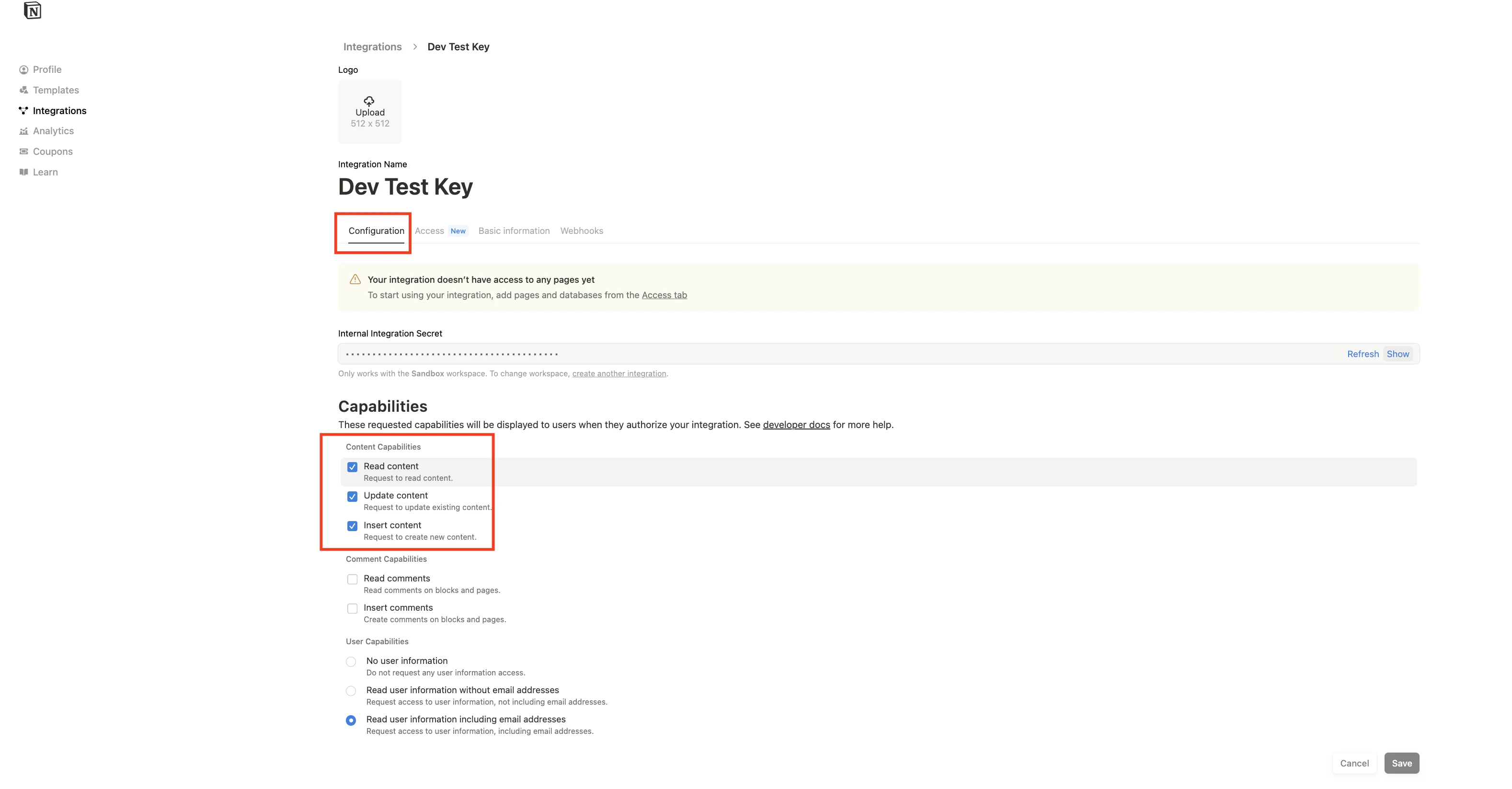Image resolution: width=1512 pixels, height=789 pixels.
Task: Switch to the Access tab
Action: [x=429, y=231]
